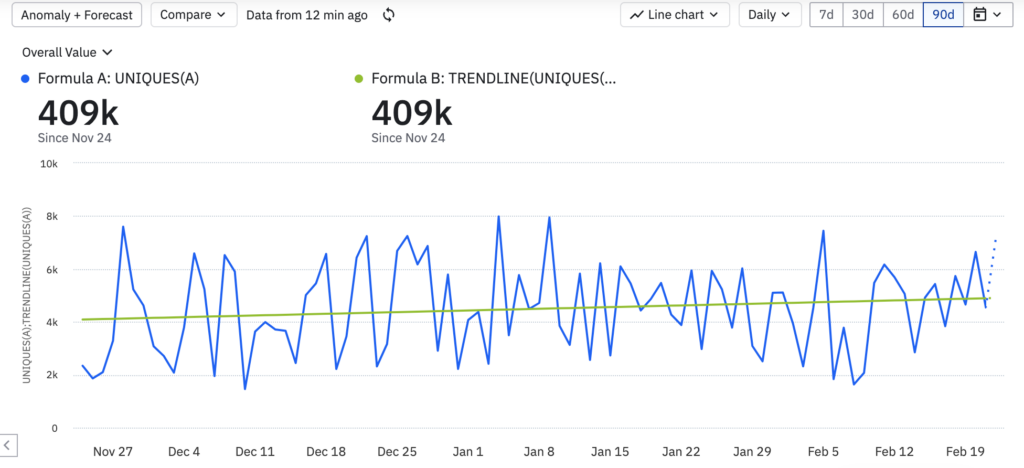Open the Compare dropdown
1024x468 pixels.
pos(193,15)
